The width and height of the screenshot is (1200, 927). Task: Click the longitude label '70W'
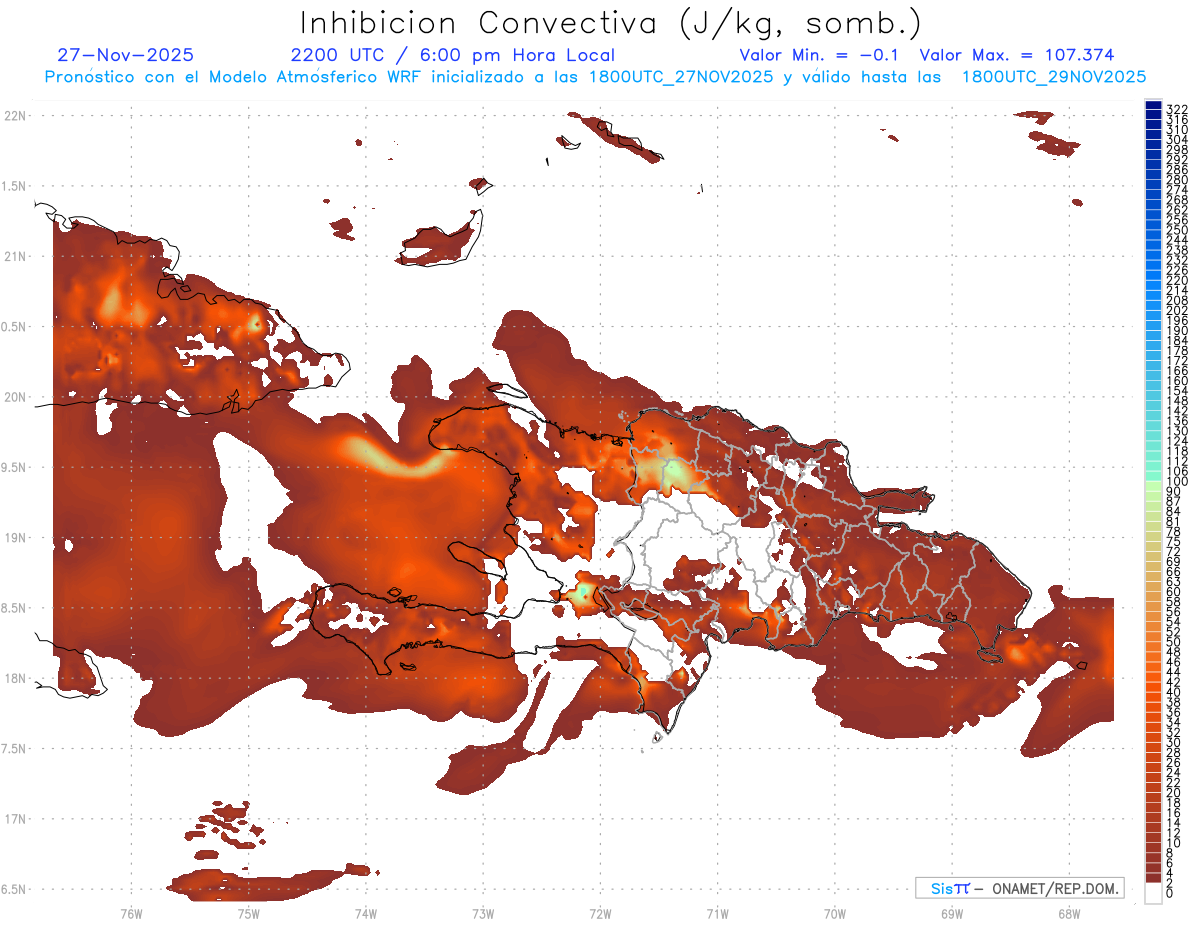pyautogui.click(x=834, y=914)
